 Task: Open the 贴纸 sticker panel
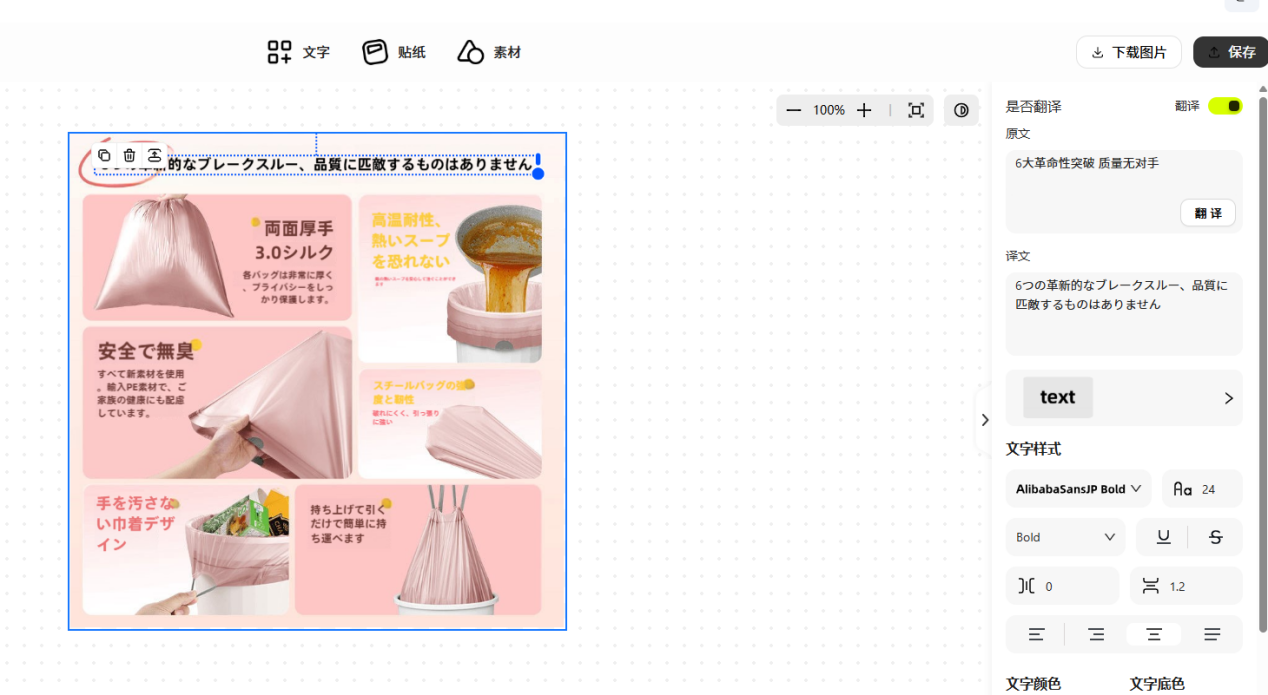394,51
